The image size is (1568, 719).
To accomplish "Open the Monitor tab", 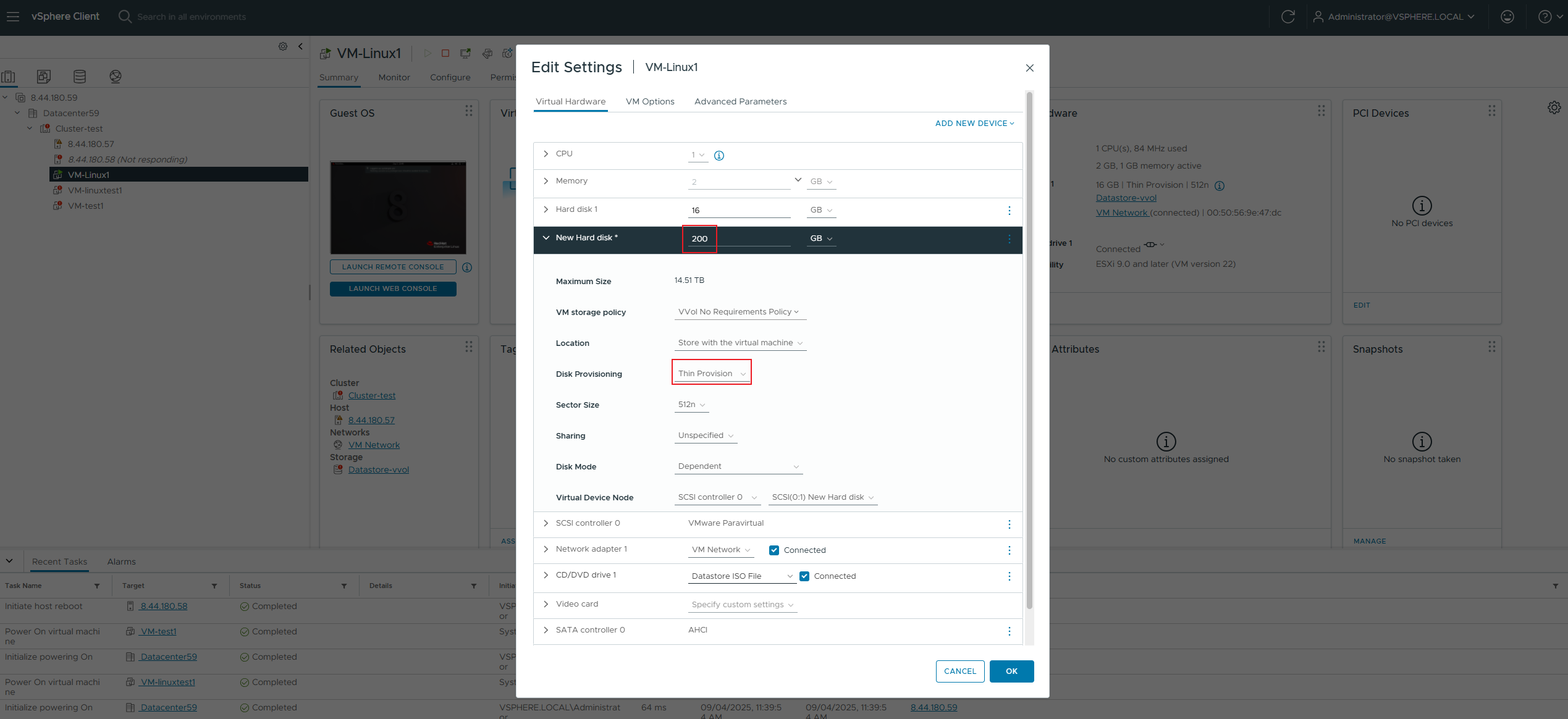I will point(394,78).
